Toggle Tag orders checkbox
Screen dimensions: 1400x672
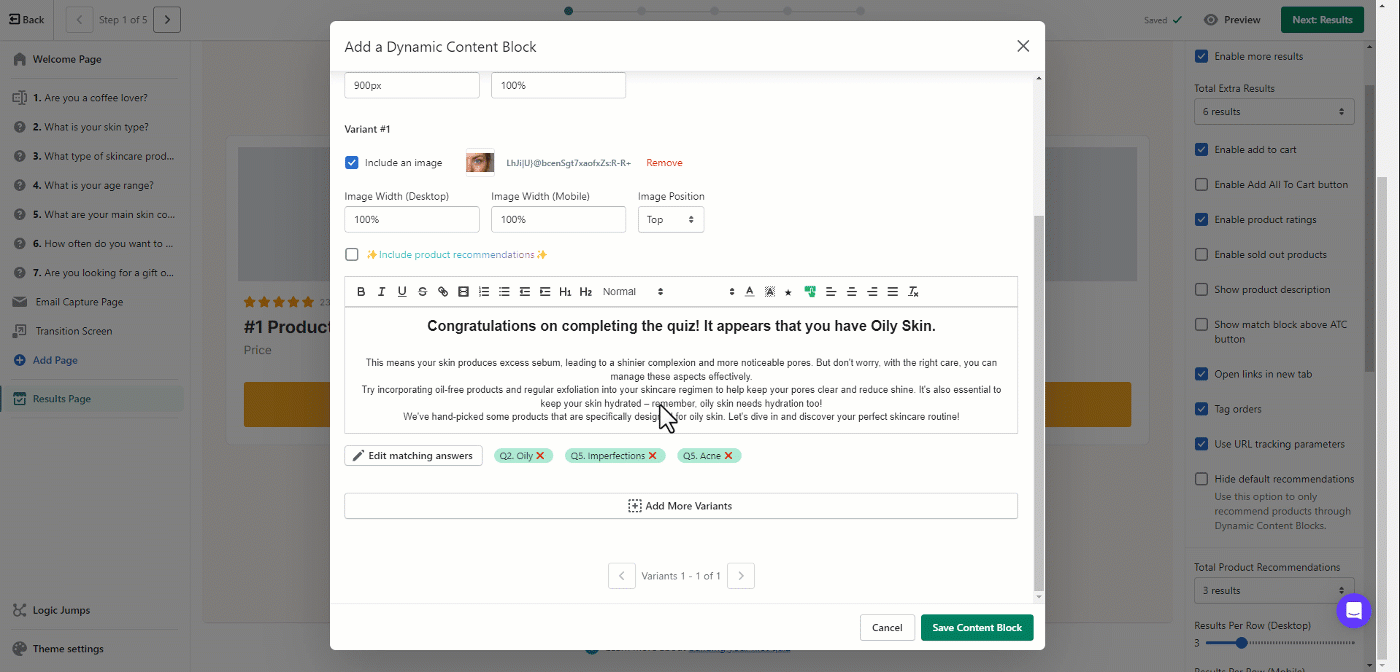[x=1202, y=409]
